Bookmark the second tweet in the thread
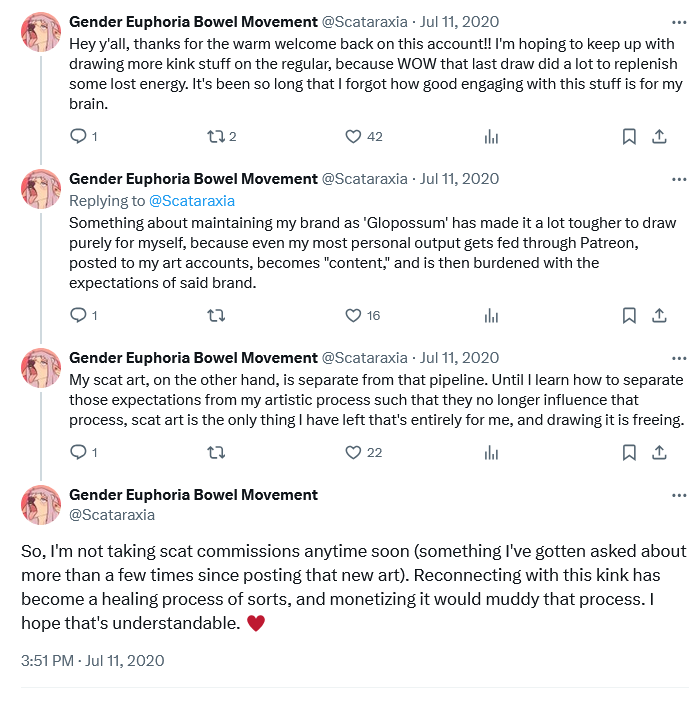Image resolution: width=700 pixels, height=701 pixels. tap(629, 316)
